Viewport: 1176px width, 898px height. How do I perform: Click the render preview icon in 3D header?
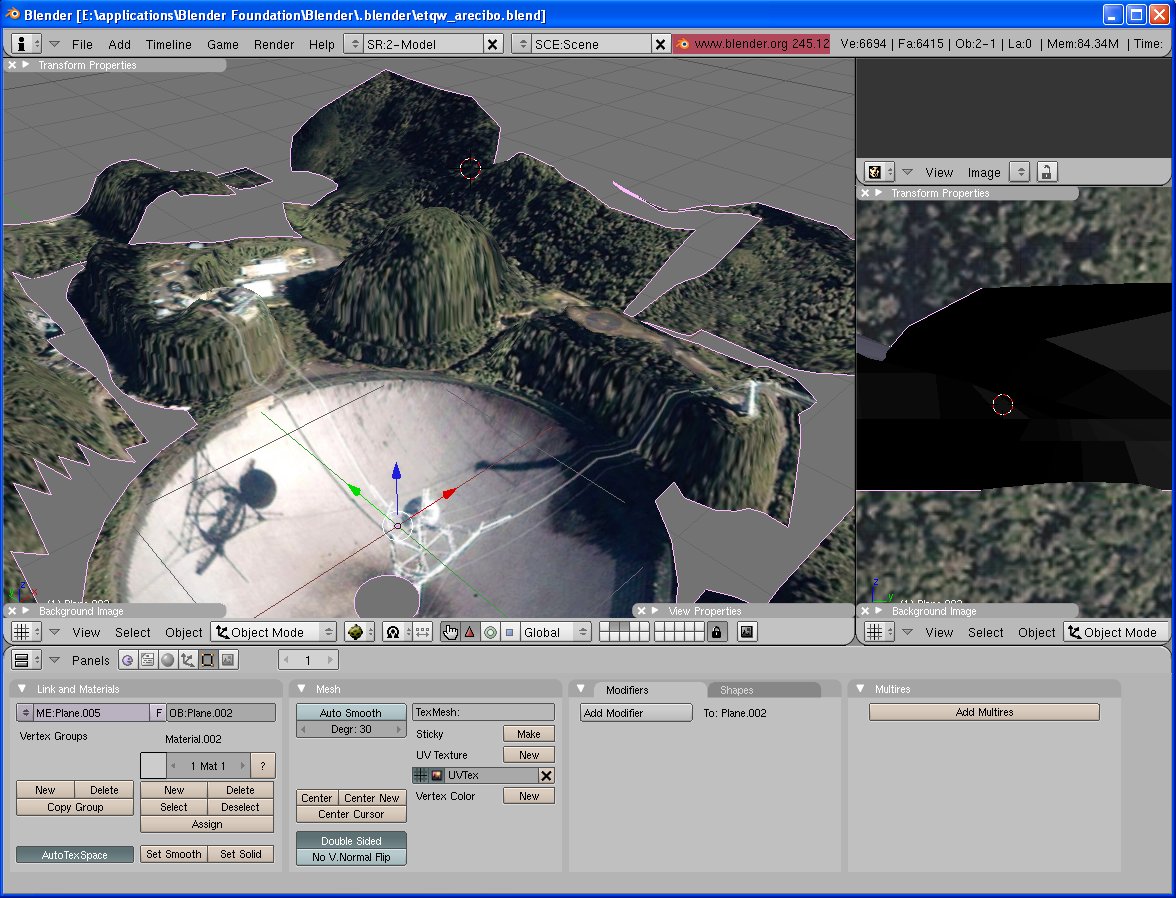pos(746,632)
